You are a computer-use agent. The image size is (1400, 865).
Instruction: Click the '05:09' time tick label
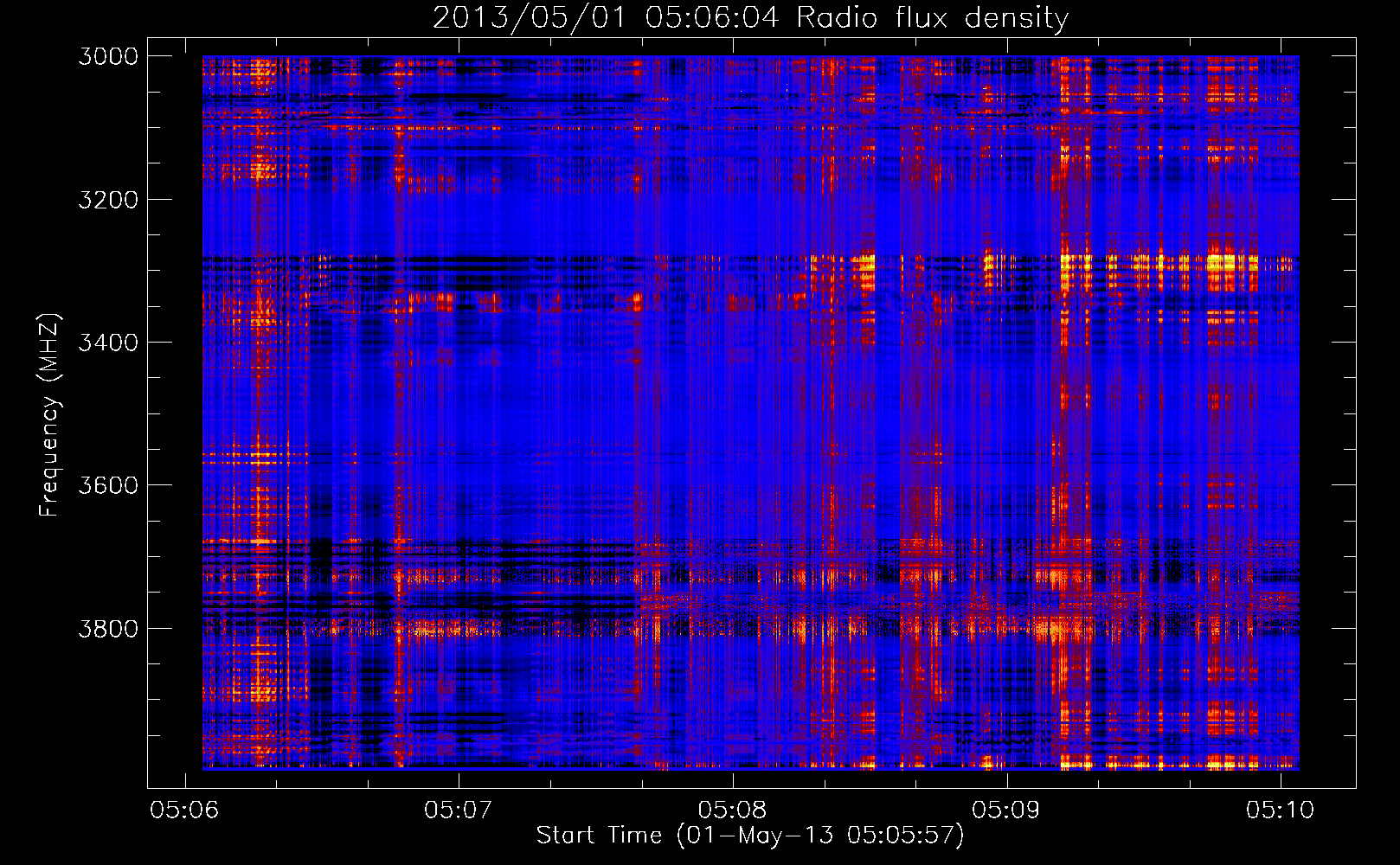(x=1005, y=810)
